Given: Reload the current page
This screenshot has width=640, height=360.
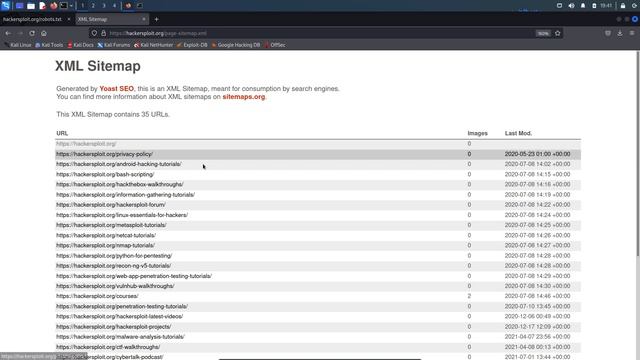Looking at the screenshot, I should (x=32, y=33).
